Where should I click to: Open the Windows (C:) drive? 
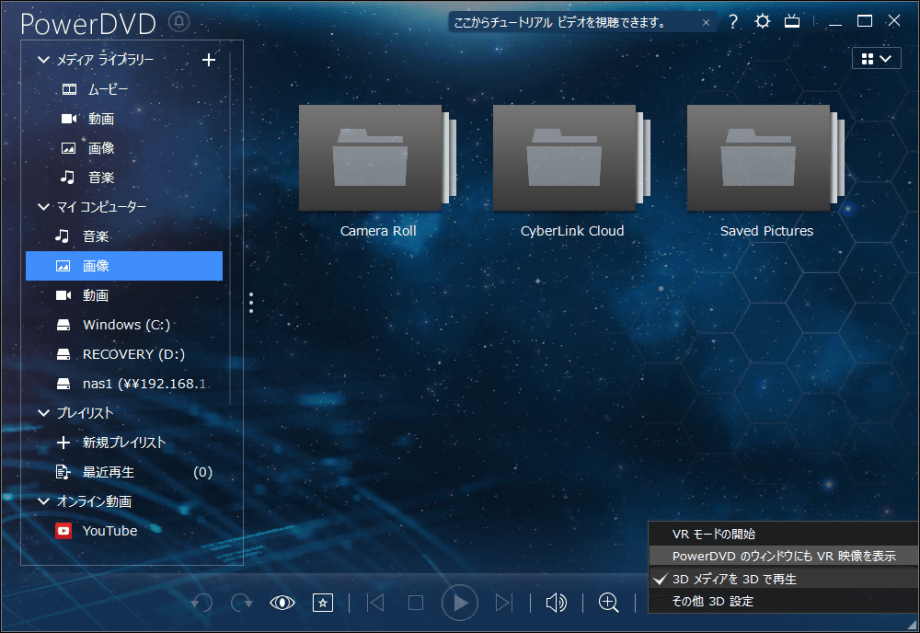[x=124, y=324]
